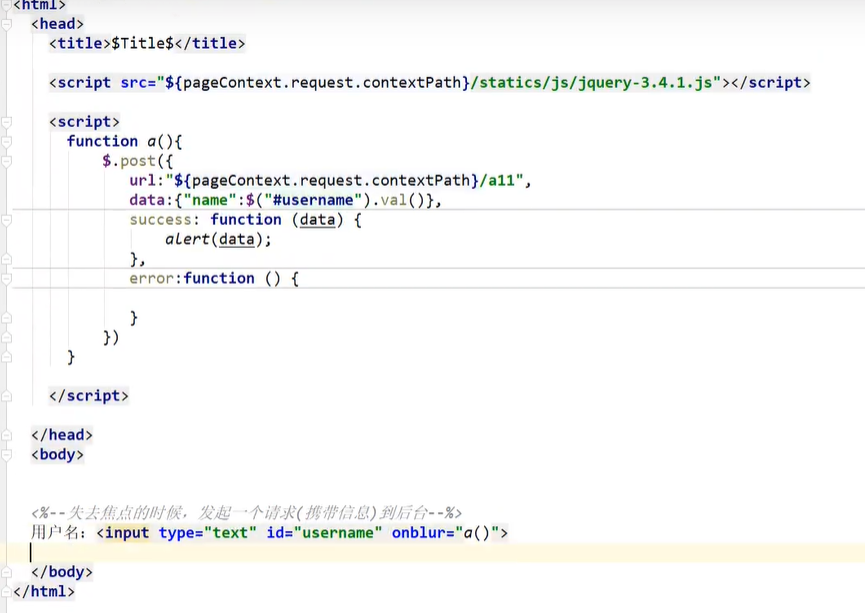865x613 pixels.
Task: Collapse the error:function fold marker
Action: pyautogui.click(x=7, y=279)
